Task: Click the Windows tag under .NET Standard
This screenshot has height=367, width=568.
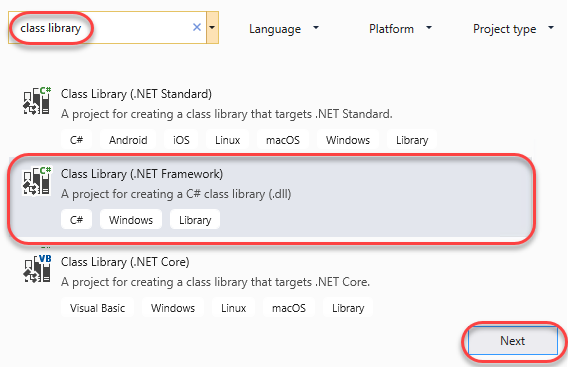Action: click(x=348, y=140)
